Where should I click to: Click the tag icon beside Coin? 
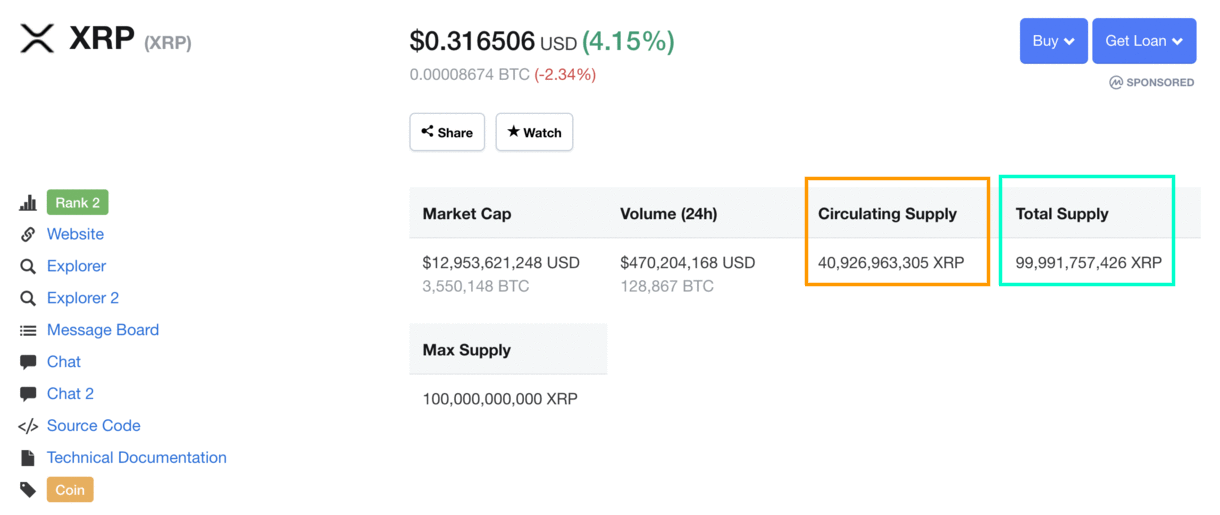coord(28,490)
